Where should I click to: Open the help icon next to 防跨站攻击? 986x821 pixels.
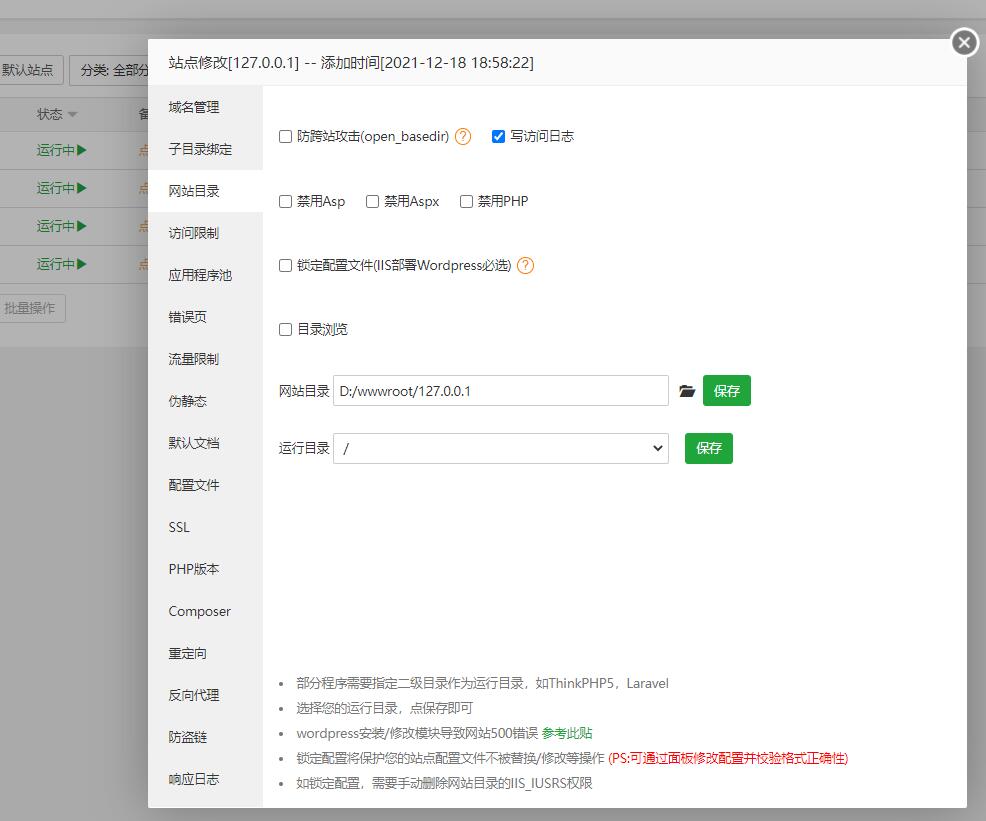pos(462,136)
